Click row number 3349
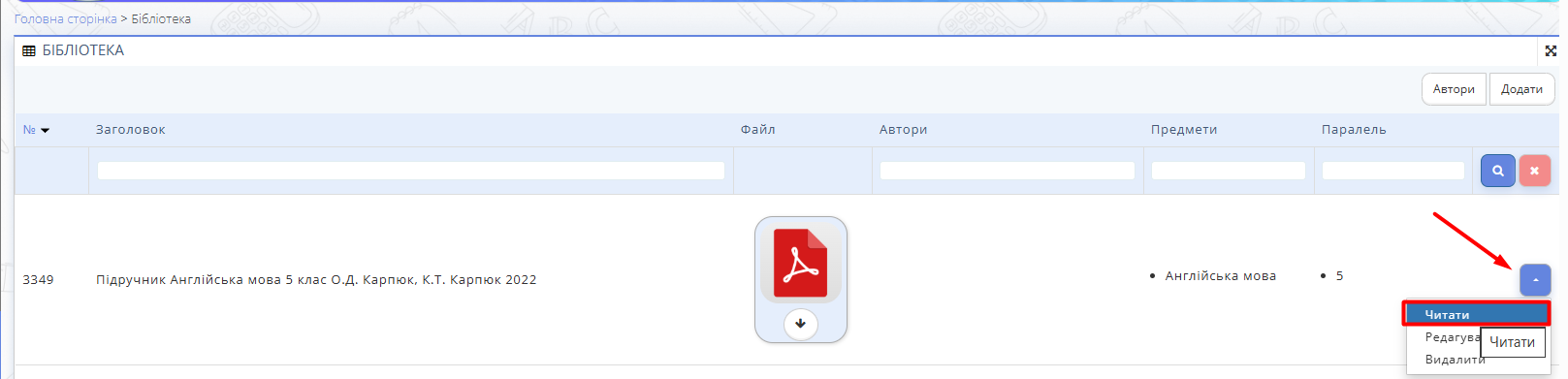This screenshot has height=379, width=1568. 38,280
